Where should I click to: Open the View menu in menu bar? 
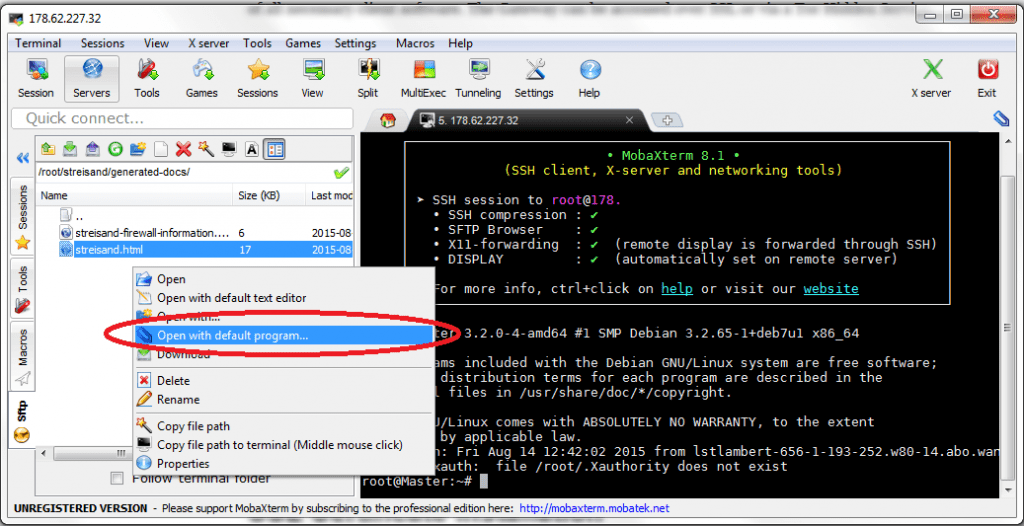[156, 43]
